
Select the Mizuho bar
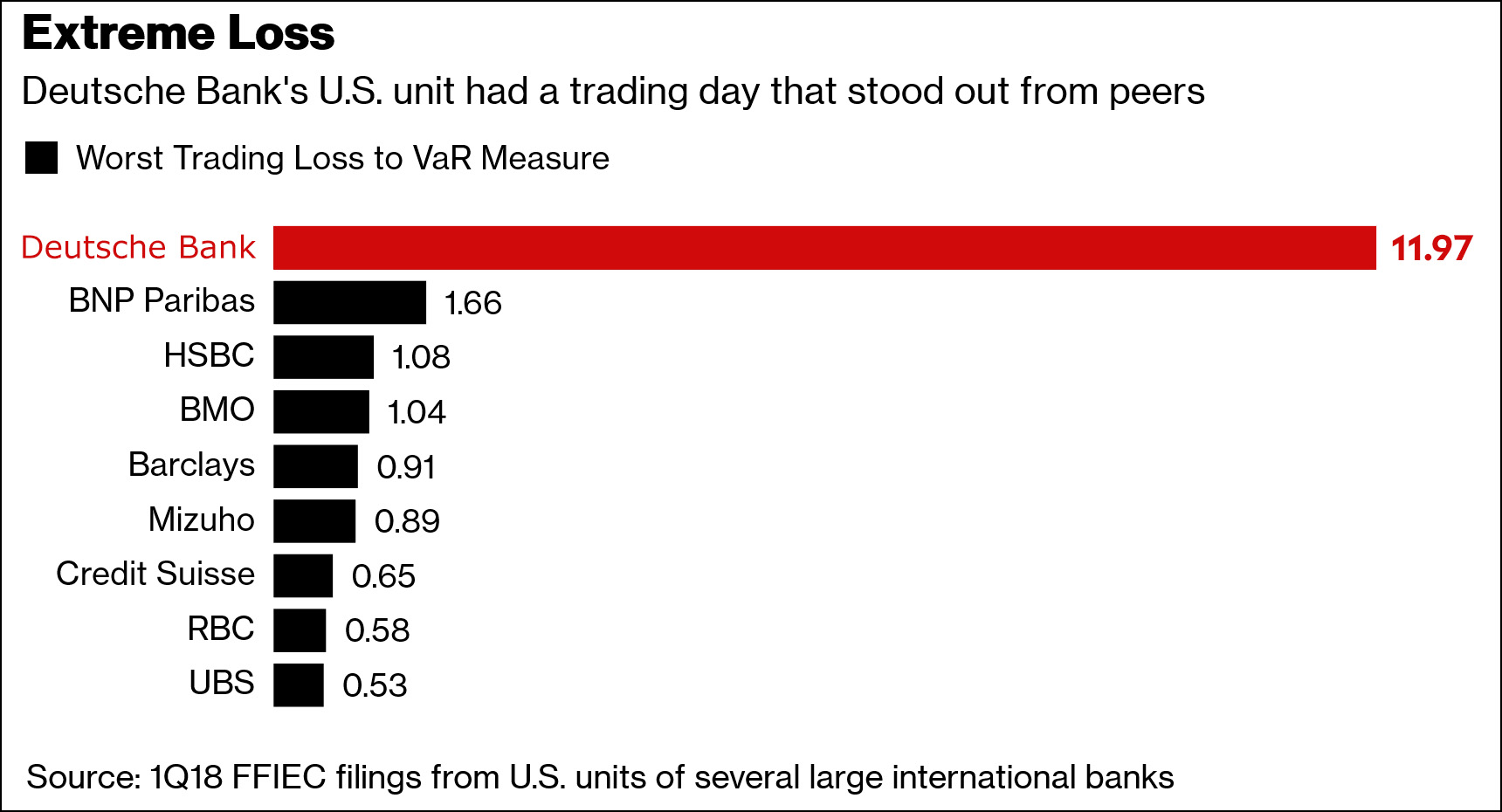pyautogui.click(x=313, y=521)
